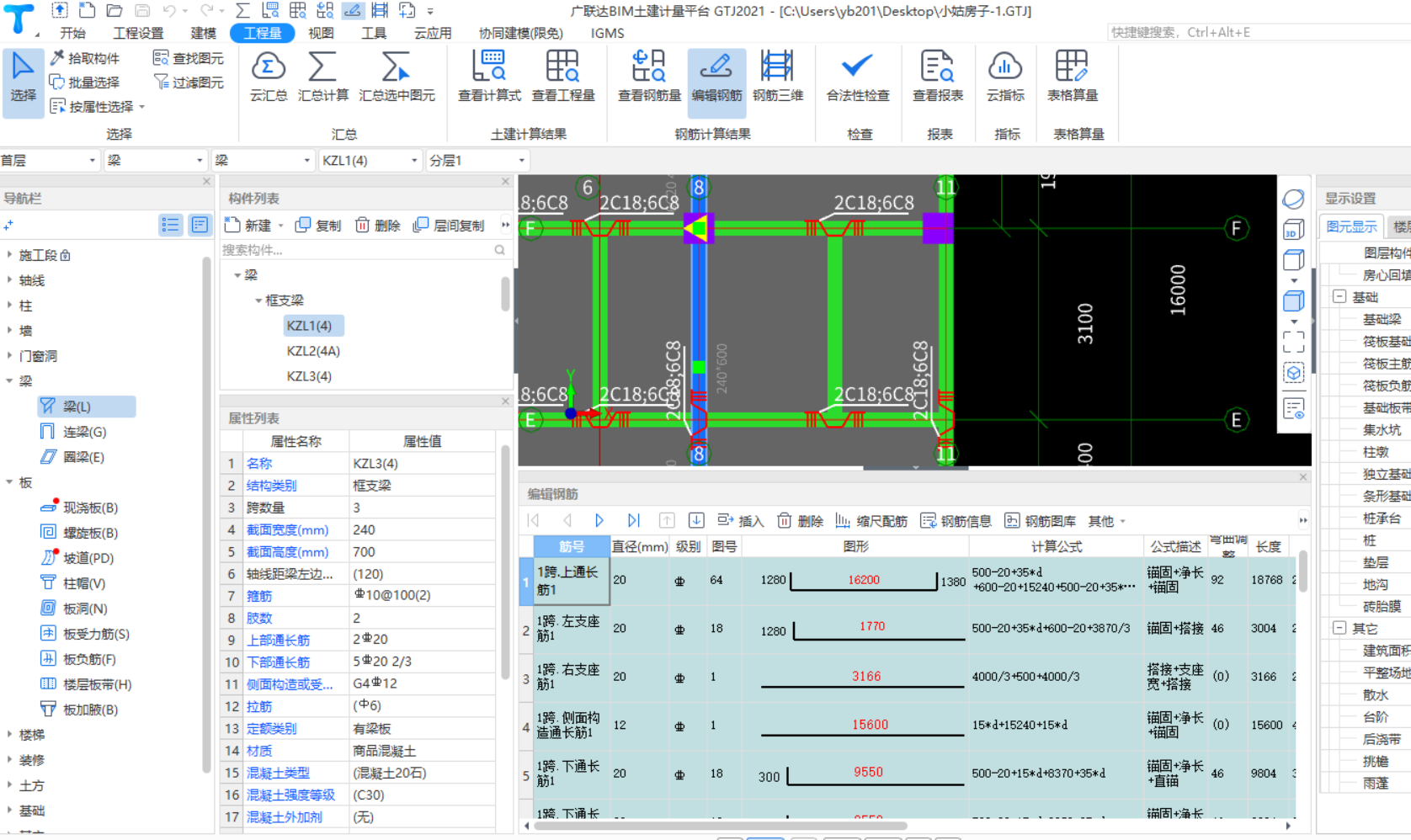The image size is (1411, 840).
Task: Click the 汇总计算 sigma icon
Action: tap(322, 76)
